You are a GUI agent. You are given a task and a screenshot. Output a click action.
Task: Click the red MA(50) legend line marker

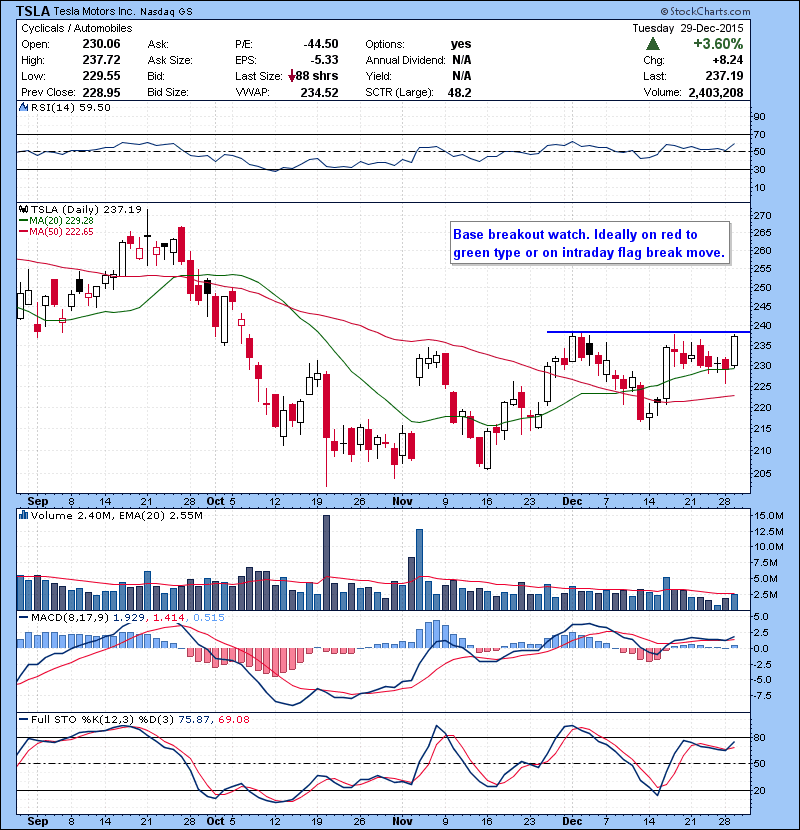(x=24, y=232)
